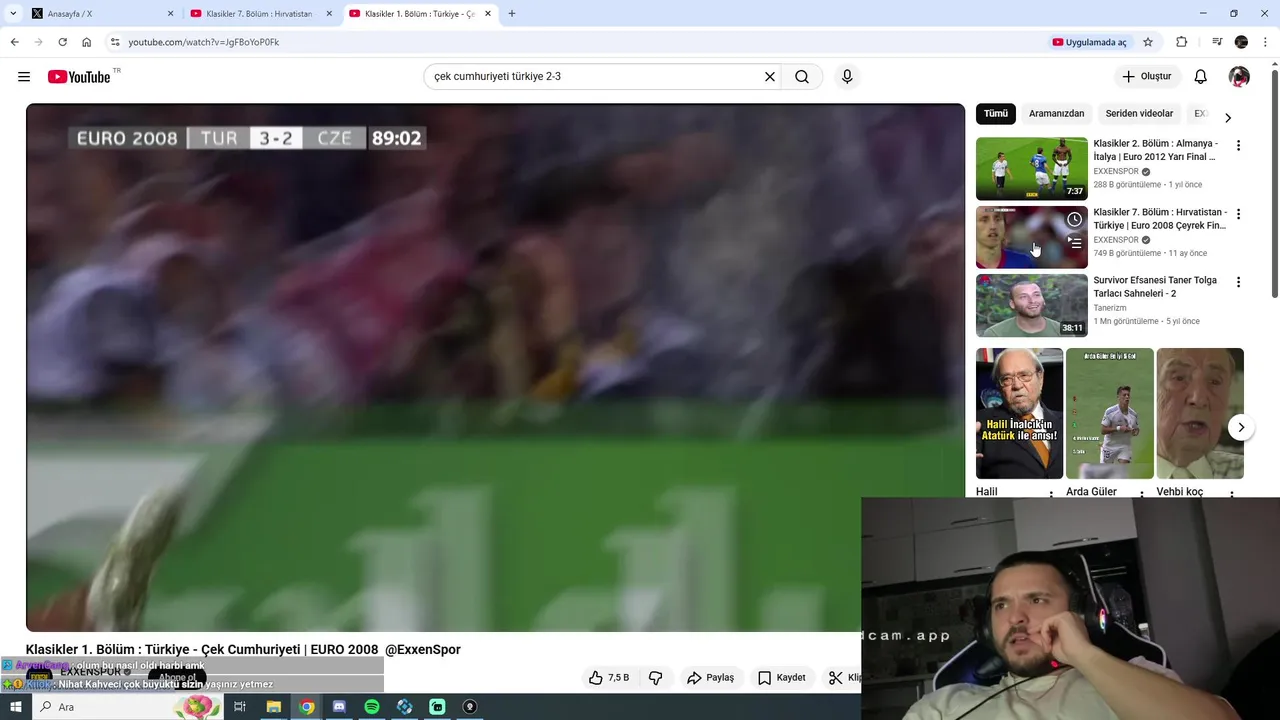Open Arda Güler short video
Screen dimensions: 1280x720
(1109, 413)
